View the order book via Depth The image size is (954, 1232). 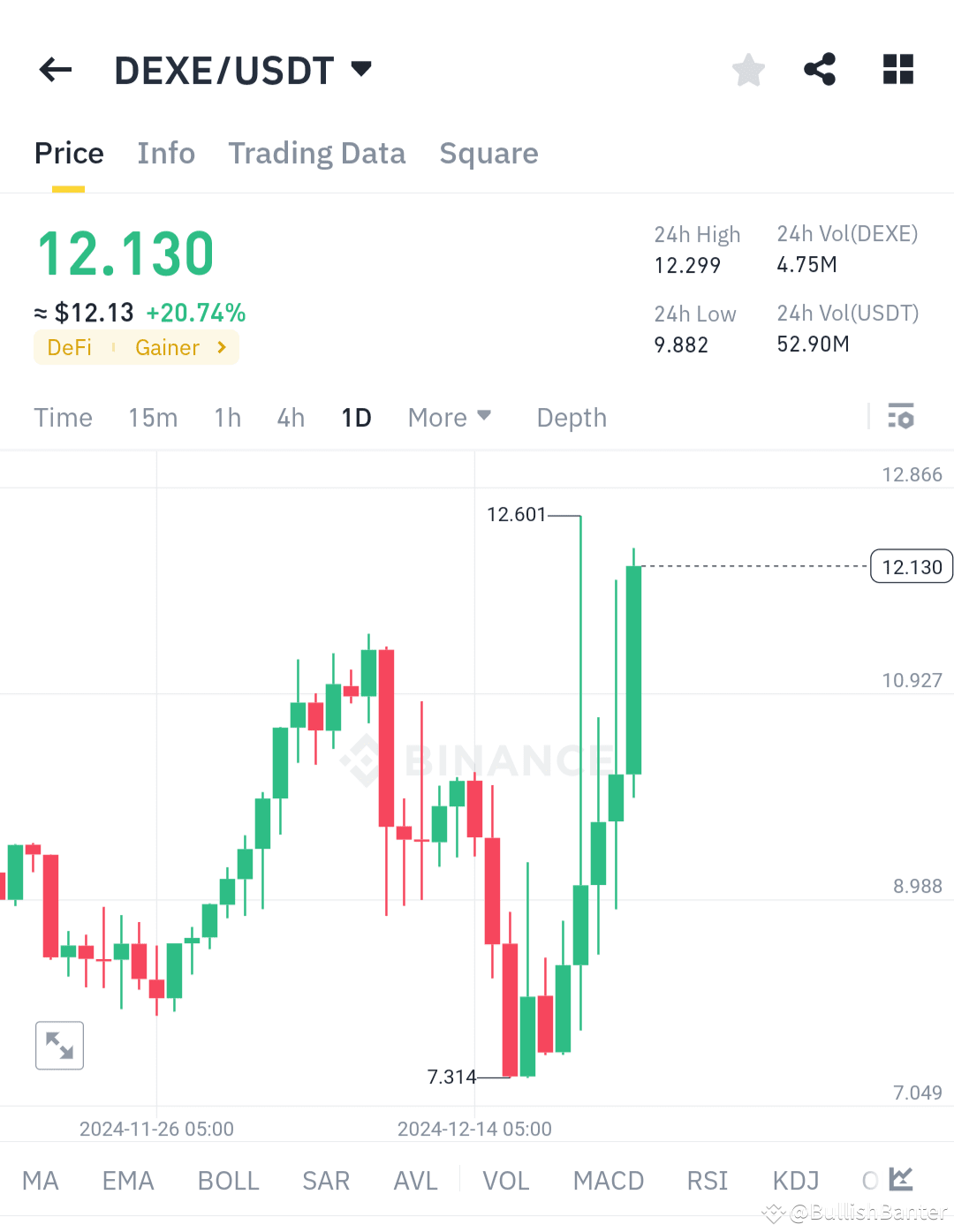pos(571,417)
